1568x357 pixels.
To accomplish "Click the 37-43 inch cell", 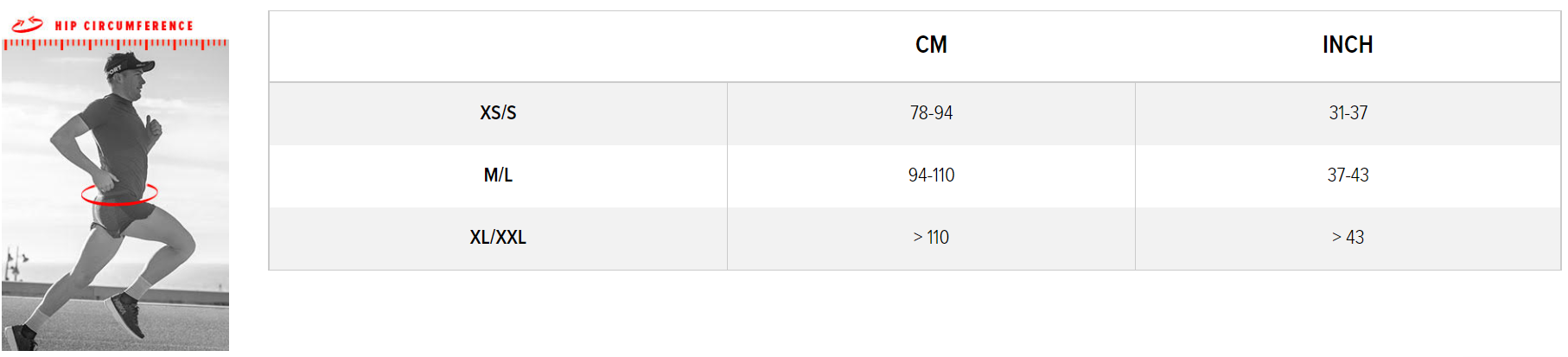I will 1348,175.
